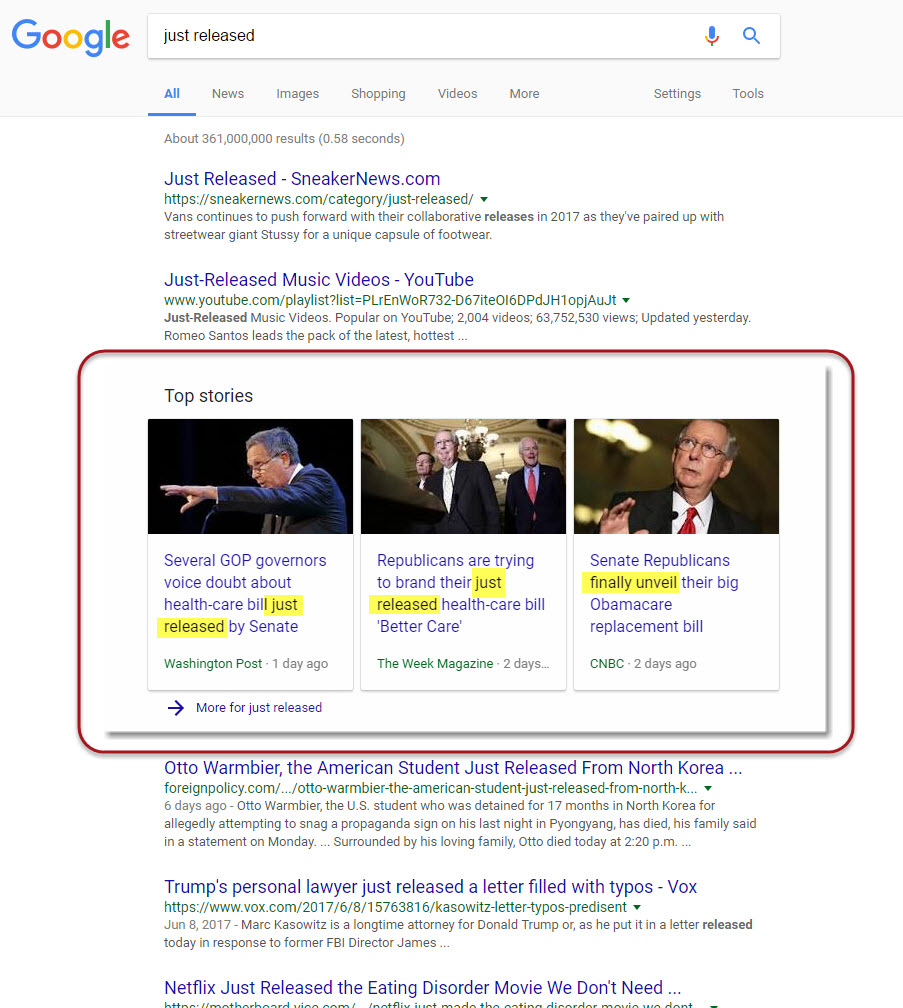Click the CNBC source label
The image size is (903, 1008).
[607, 663]
